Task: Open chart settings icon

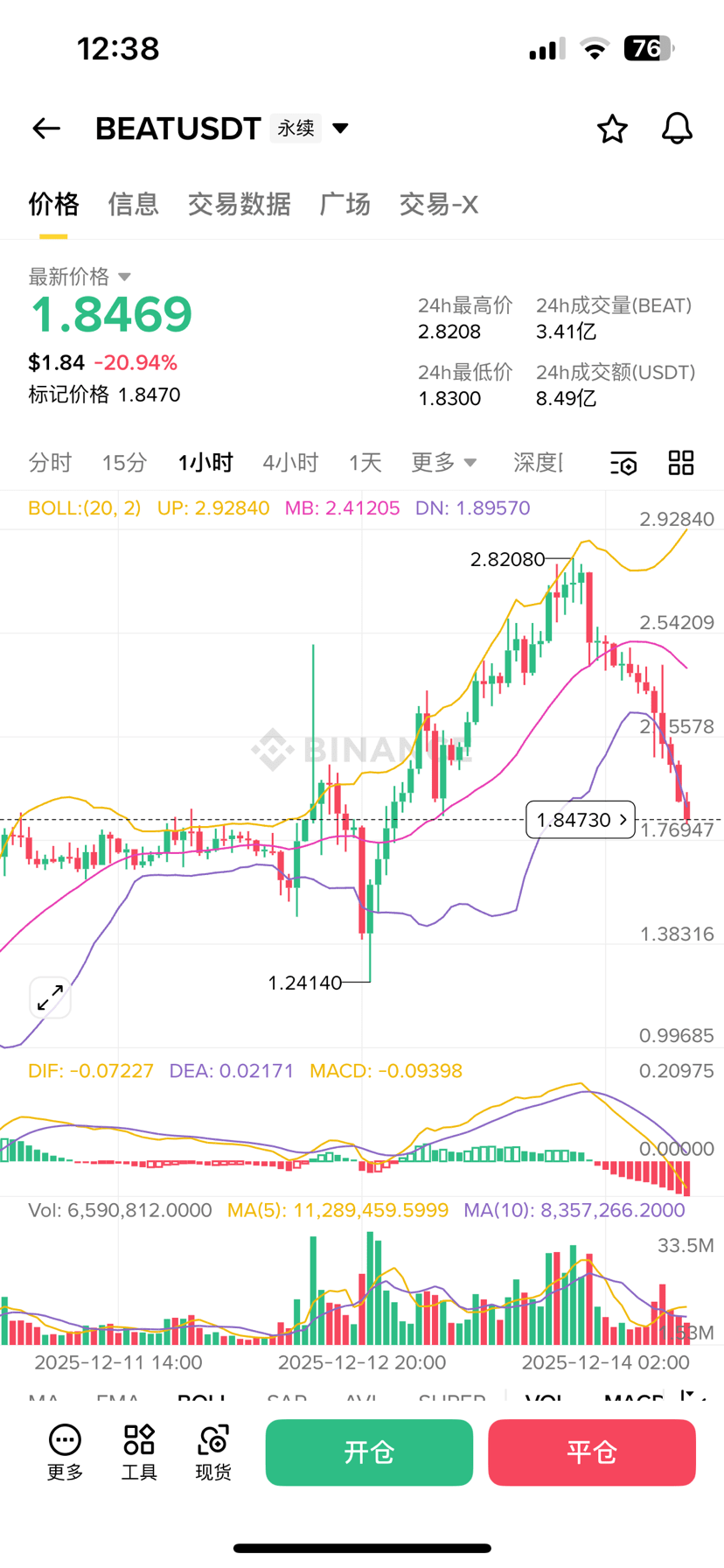Action: click(x=623, y=463)
